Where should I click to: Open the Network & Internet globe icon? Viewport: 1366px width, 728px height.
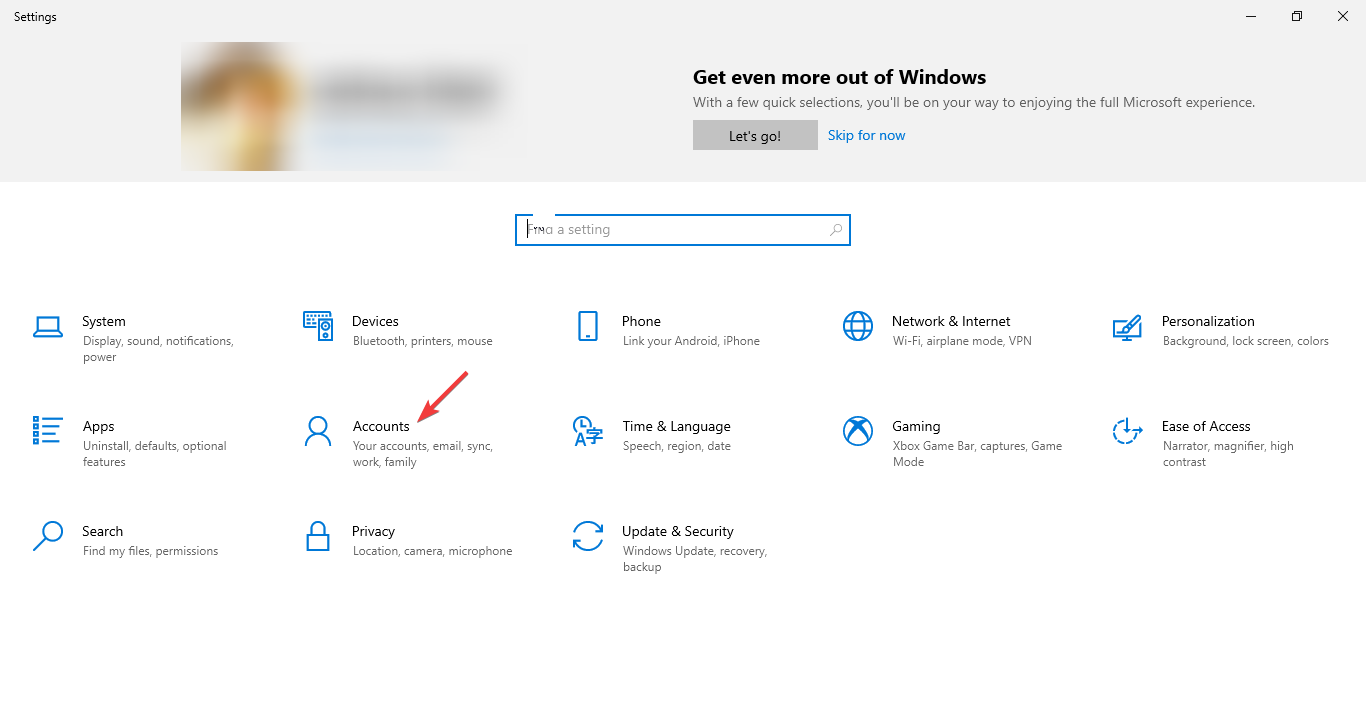click(858, 326)
